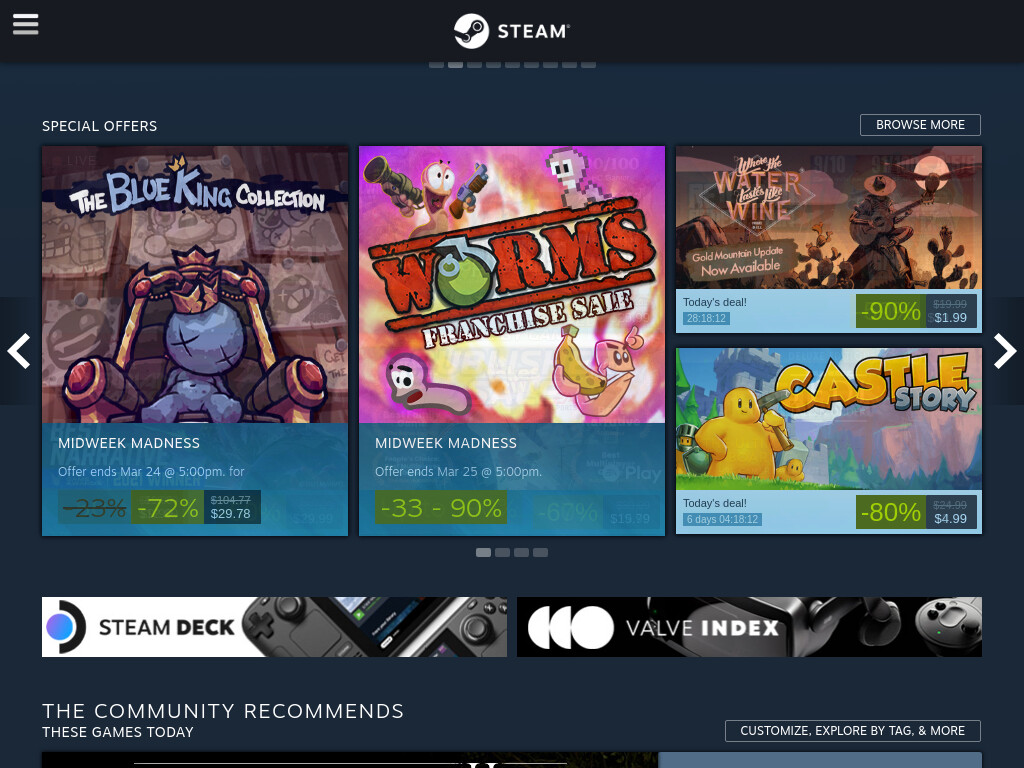1024x768 pixels.
Task: Click the -80% discount badge on Castle Story
Action: [x=890, y=512]
